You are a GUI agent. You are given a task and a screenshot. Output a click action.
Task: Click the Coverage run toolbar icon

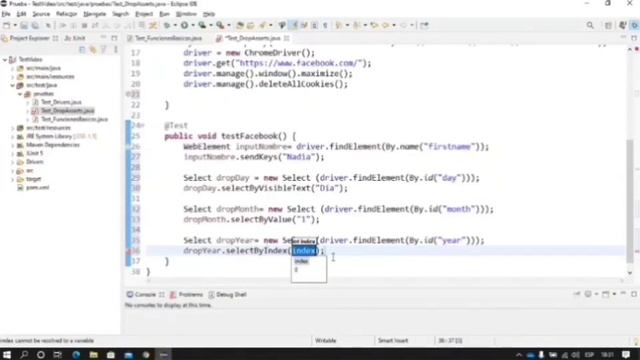point(202,25)
